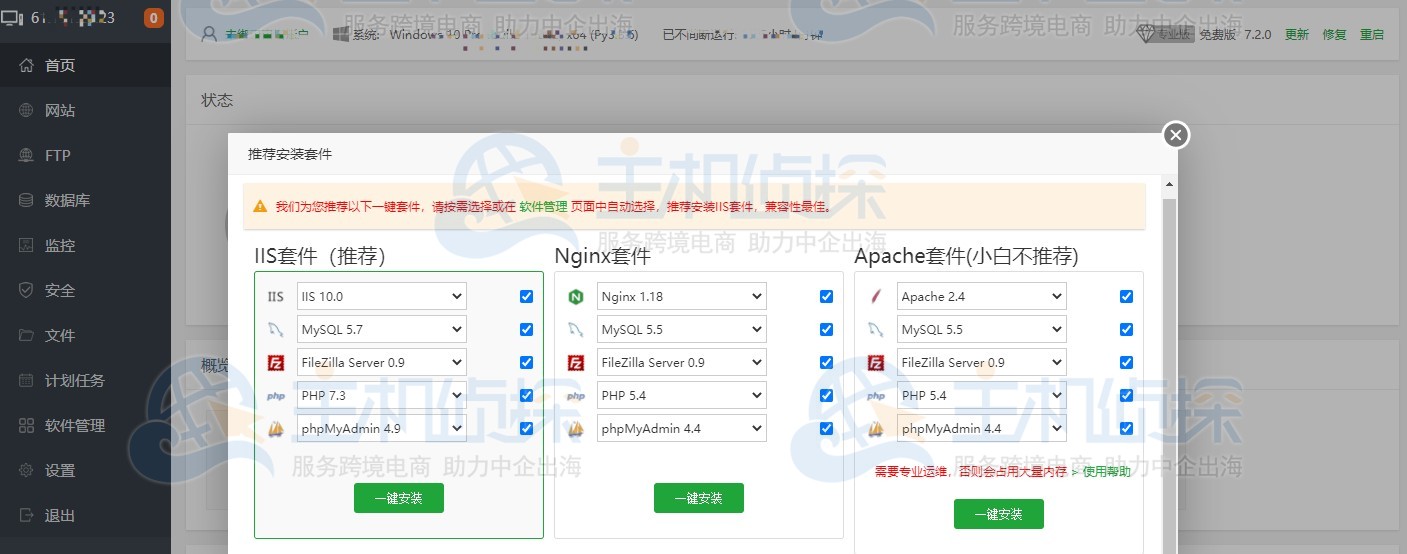The image size is (1407, 554).
Task: Click phpMyAdmin sailboat icon in IIS suite
Action: pos(276,428)
